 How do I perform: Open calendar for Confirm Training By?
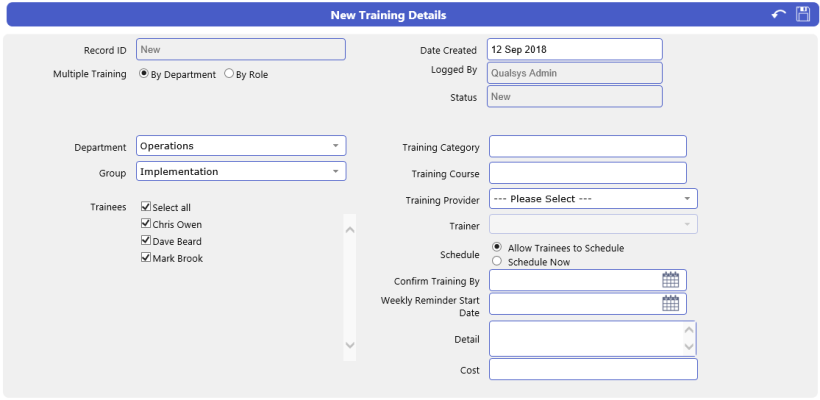(x=670, y=280)
